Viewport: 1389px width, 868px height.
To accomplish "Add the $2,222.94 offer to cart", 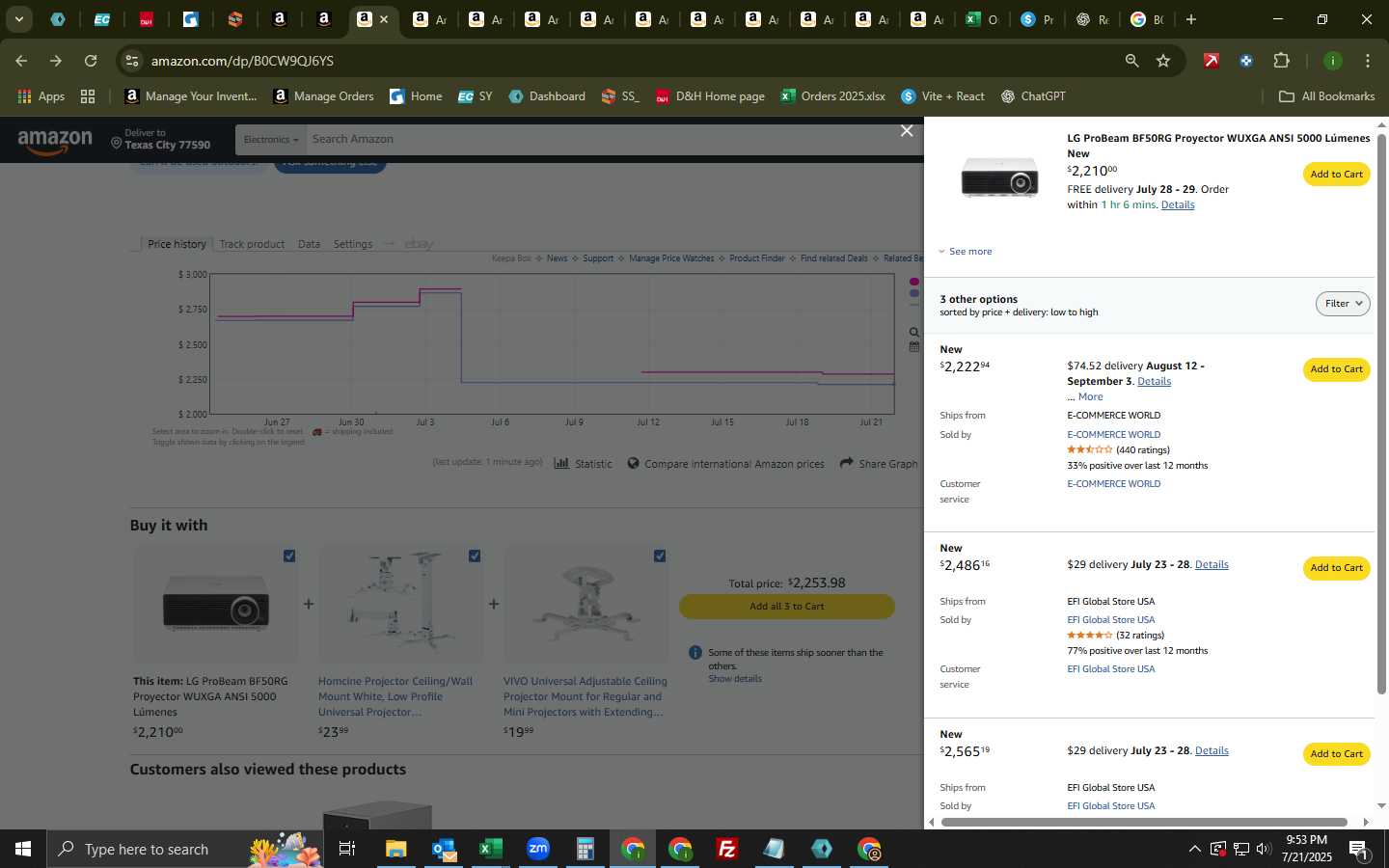I will [x=1336, y=369].
